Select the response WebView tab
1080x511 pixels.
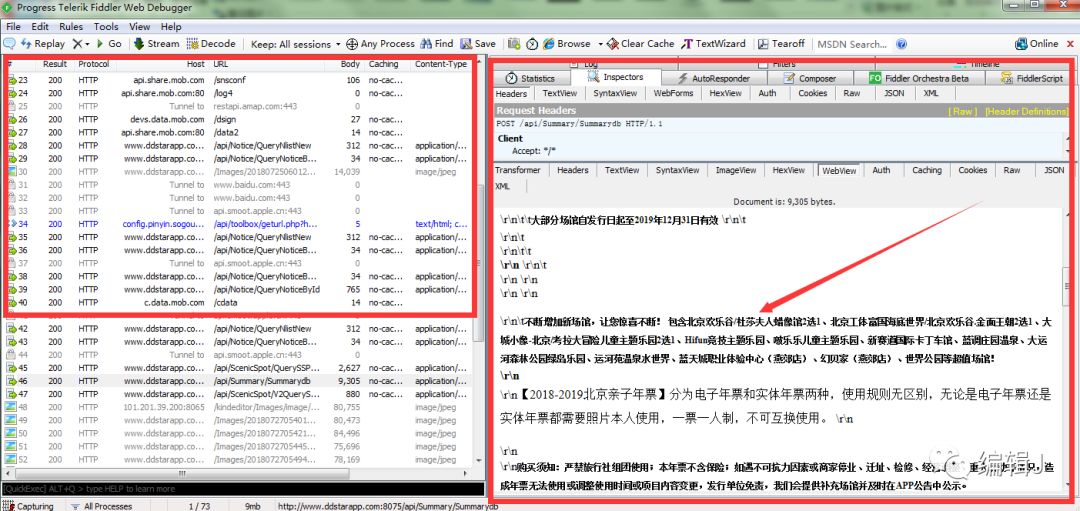[838, 170]
